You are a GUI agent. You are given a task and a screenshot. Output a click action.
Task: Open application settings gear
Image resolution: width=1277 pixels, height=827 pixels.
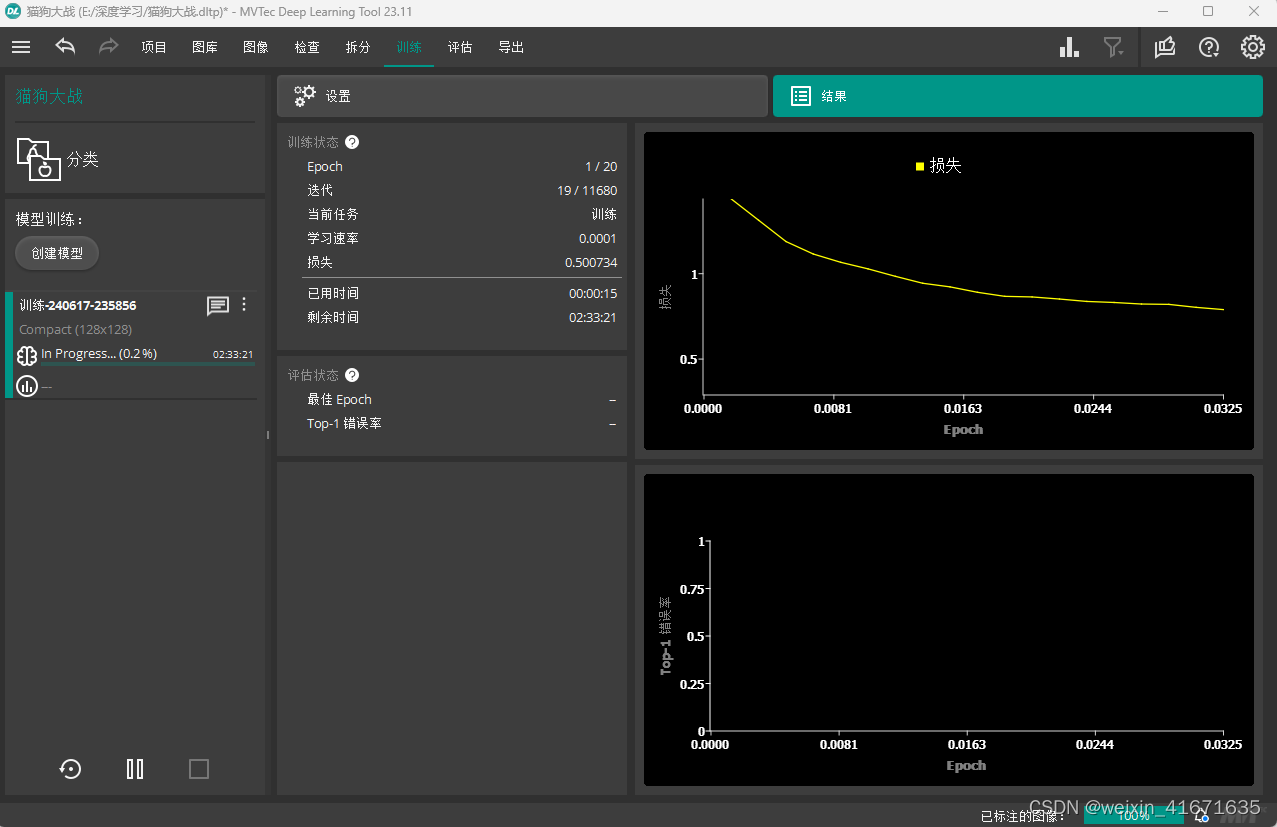point(1253,47)
